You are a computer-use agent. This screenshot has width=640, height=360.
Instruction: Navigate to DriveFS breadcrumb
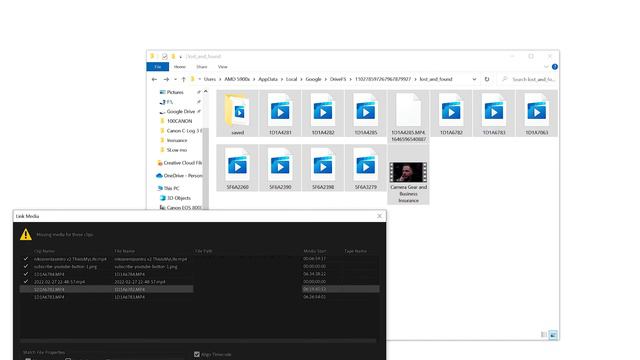[x=338, y=79]
